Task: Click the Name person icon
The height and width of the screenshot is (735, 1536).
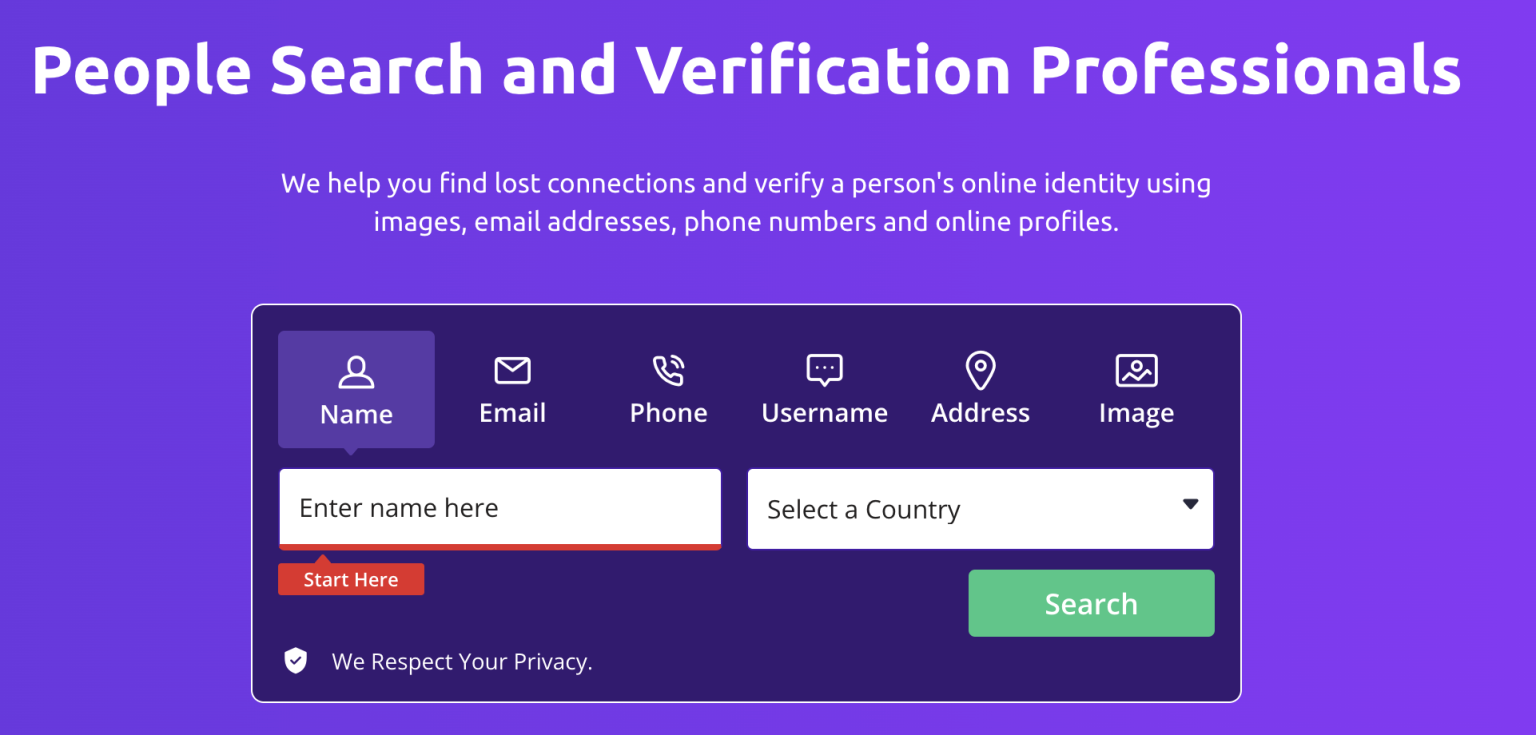Action: 356,370
